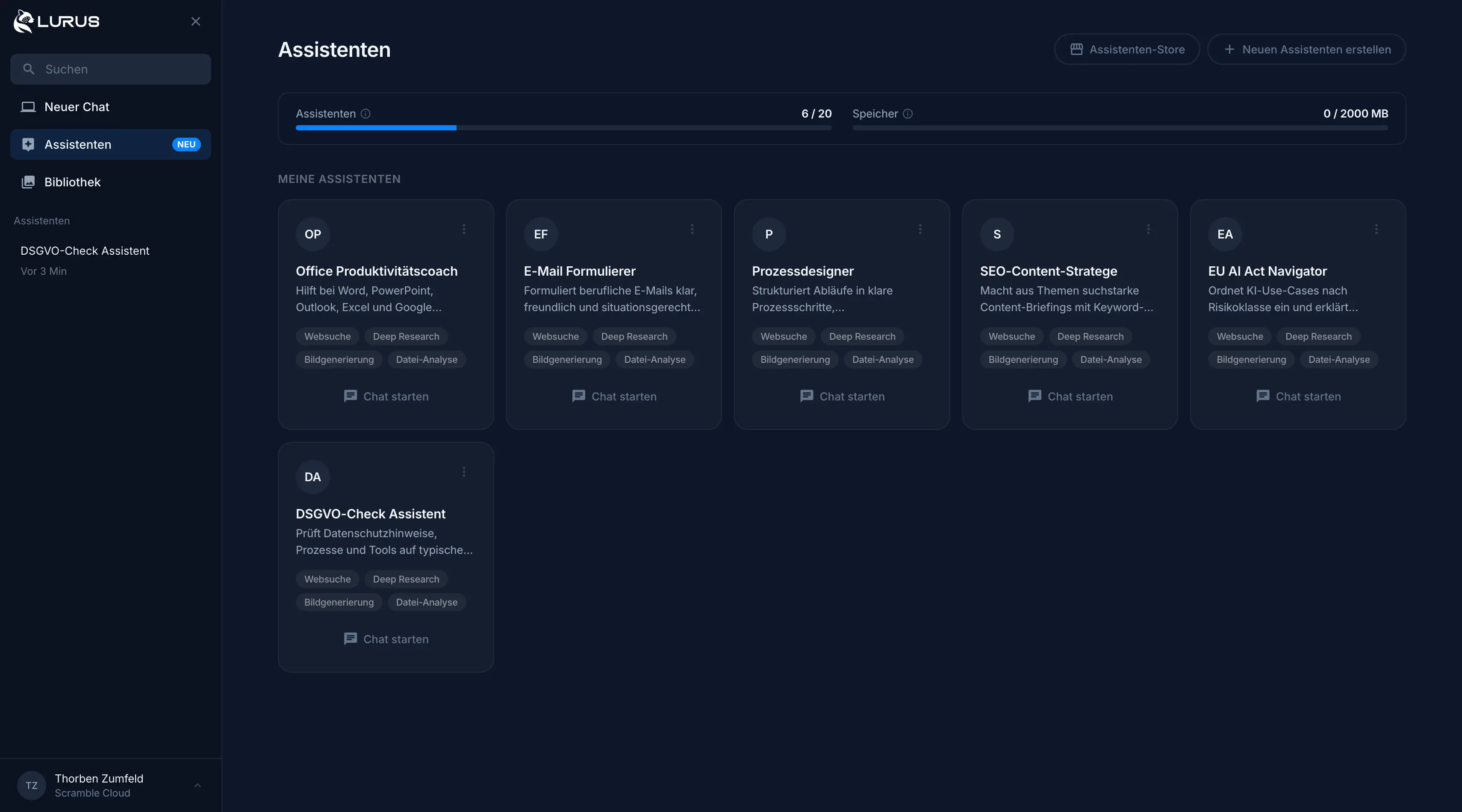Open options menu for DSGVO-Check Assistent card
The height and width of the screenshot is (812, 1462).
click(x=464, y=471)
